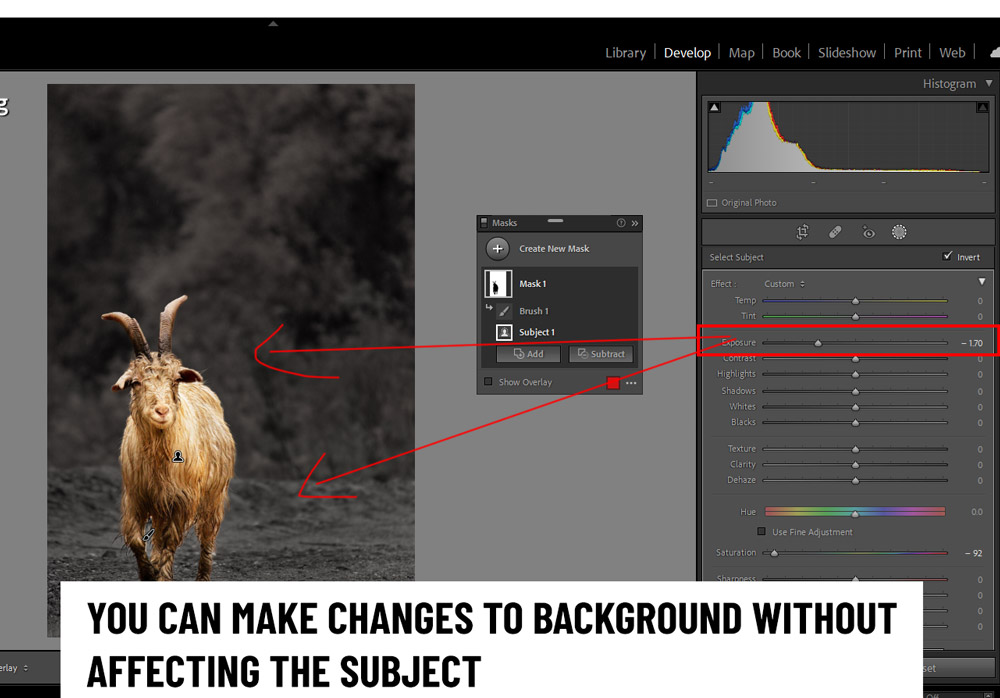Image resolution: width=1000 pixels, height=698 pixels.
Task: Click the "Masks" panel title text
Action: 504,223
